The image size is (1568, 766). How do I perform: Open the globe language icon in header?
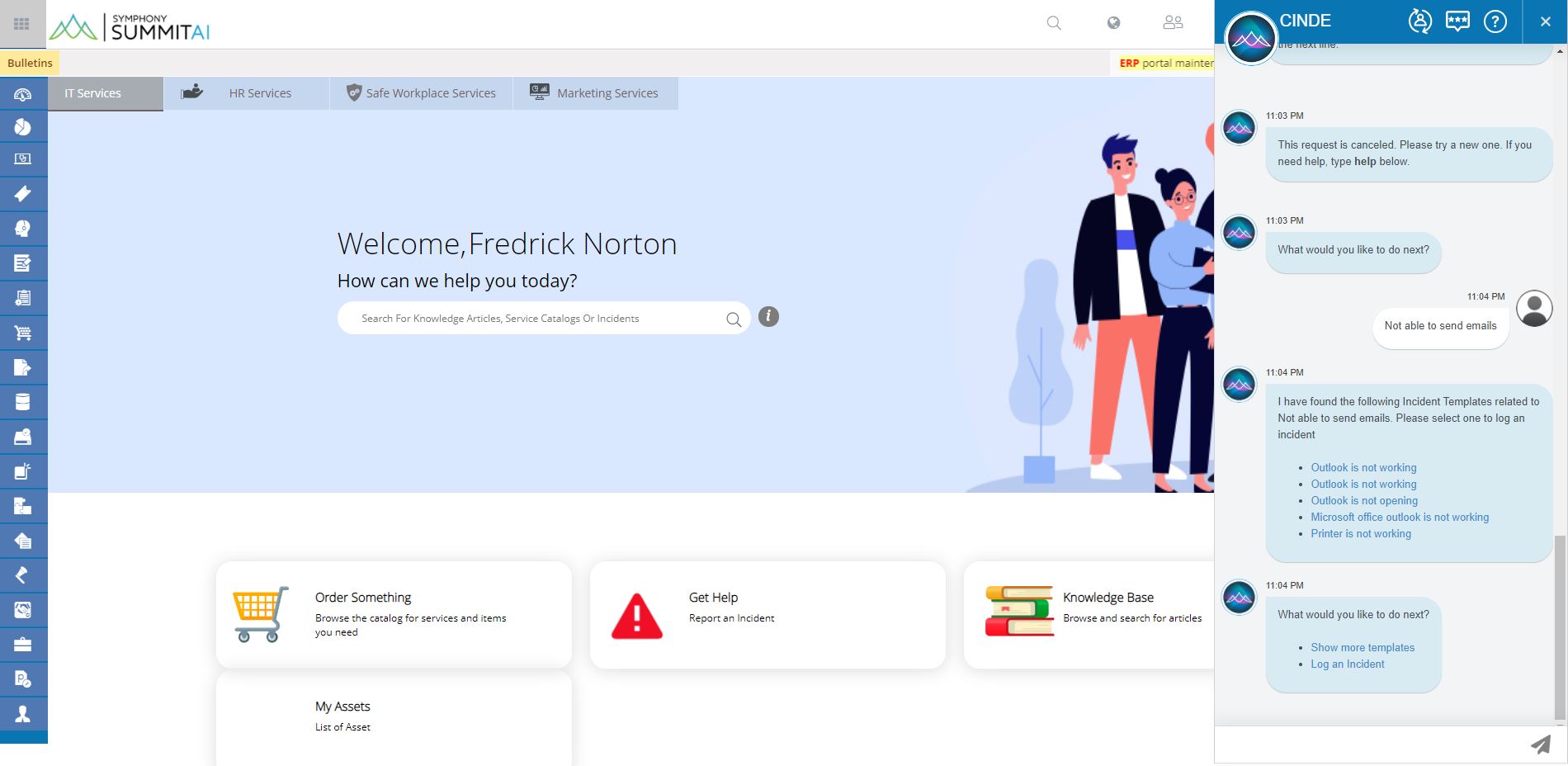[1113, 23]
